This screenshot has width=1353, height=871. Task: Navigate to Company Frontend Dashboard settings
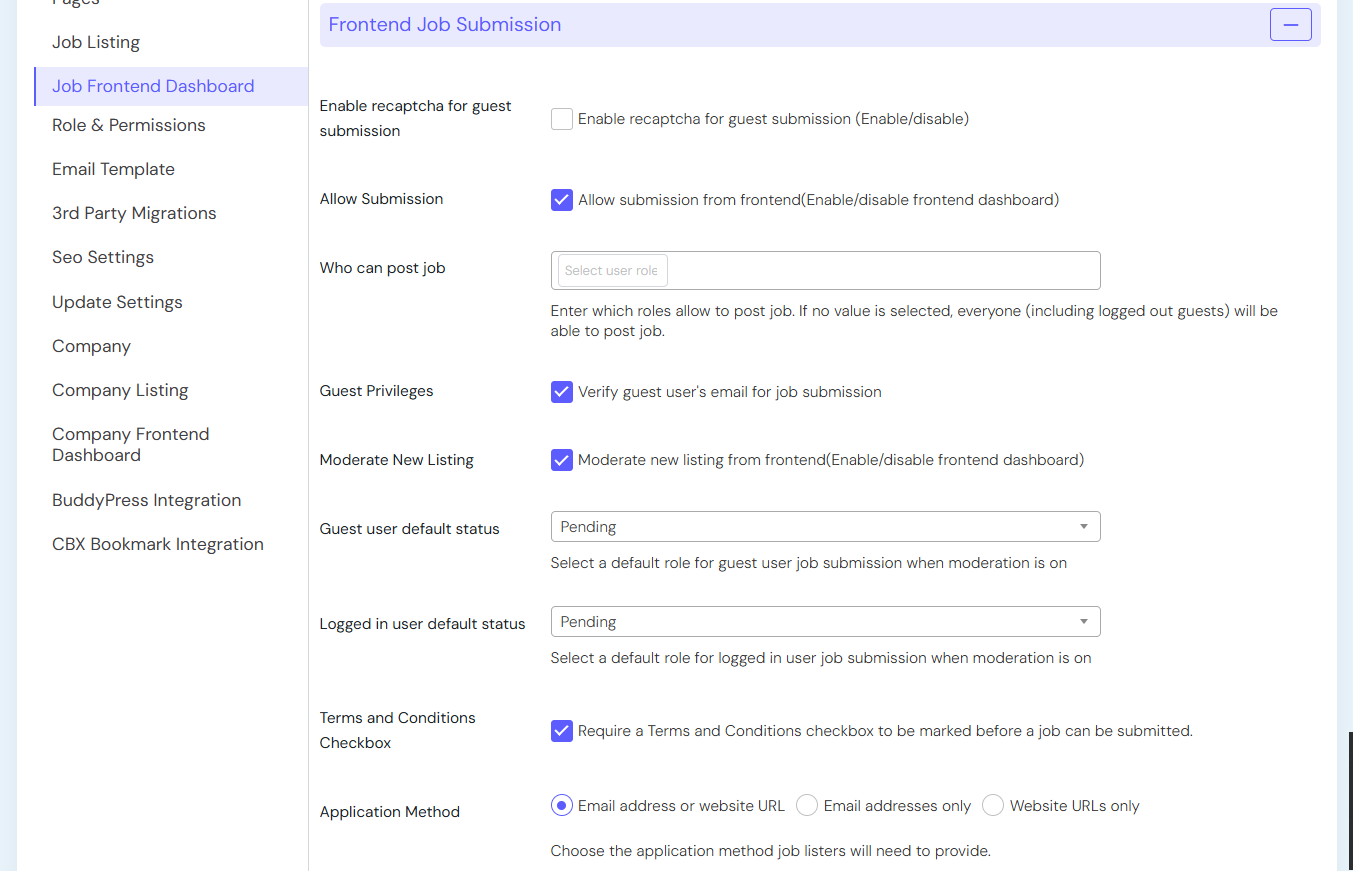(x=131, y=445)
